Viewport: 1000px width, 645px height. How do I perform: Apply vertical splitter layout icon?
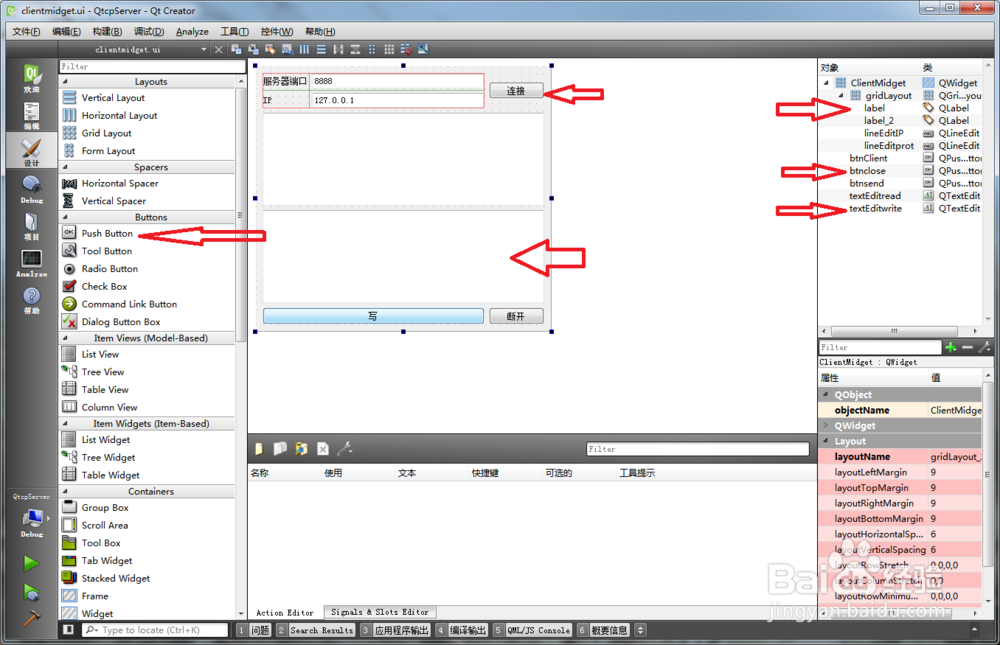pyautogui.click(x=355, y=50)
